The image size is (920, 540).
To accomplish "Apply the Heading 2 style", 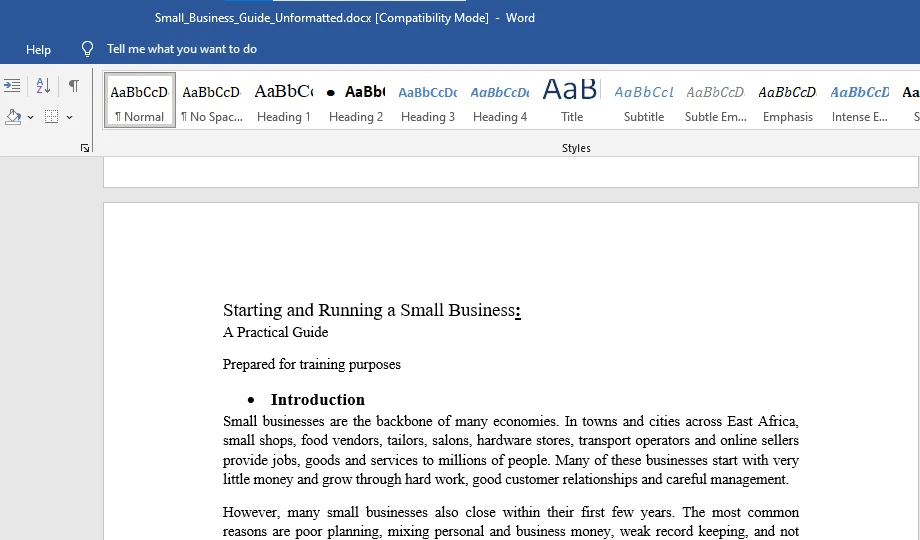I will [x=356, y=100].
